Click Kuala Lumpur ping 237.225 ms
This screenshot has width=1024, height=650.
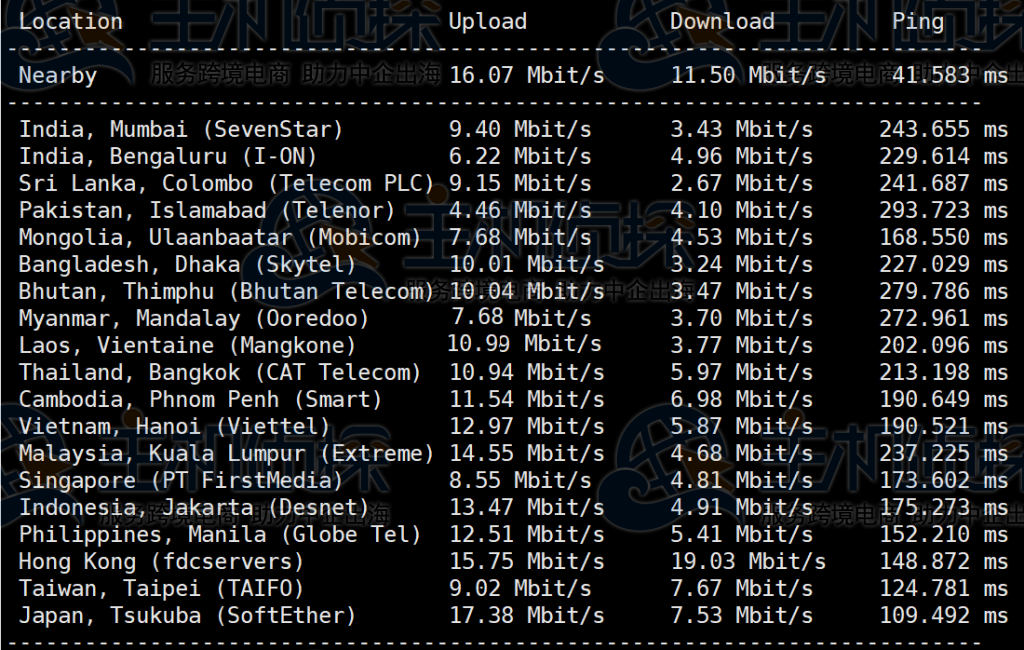pos(944,453)
